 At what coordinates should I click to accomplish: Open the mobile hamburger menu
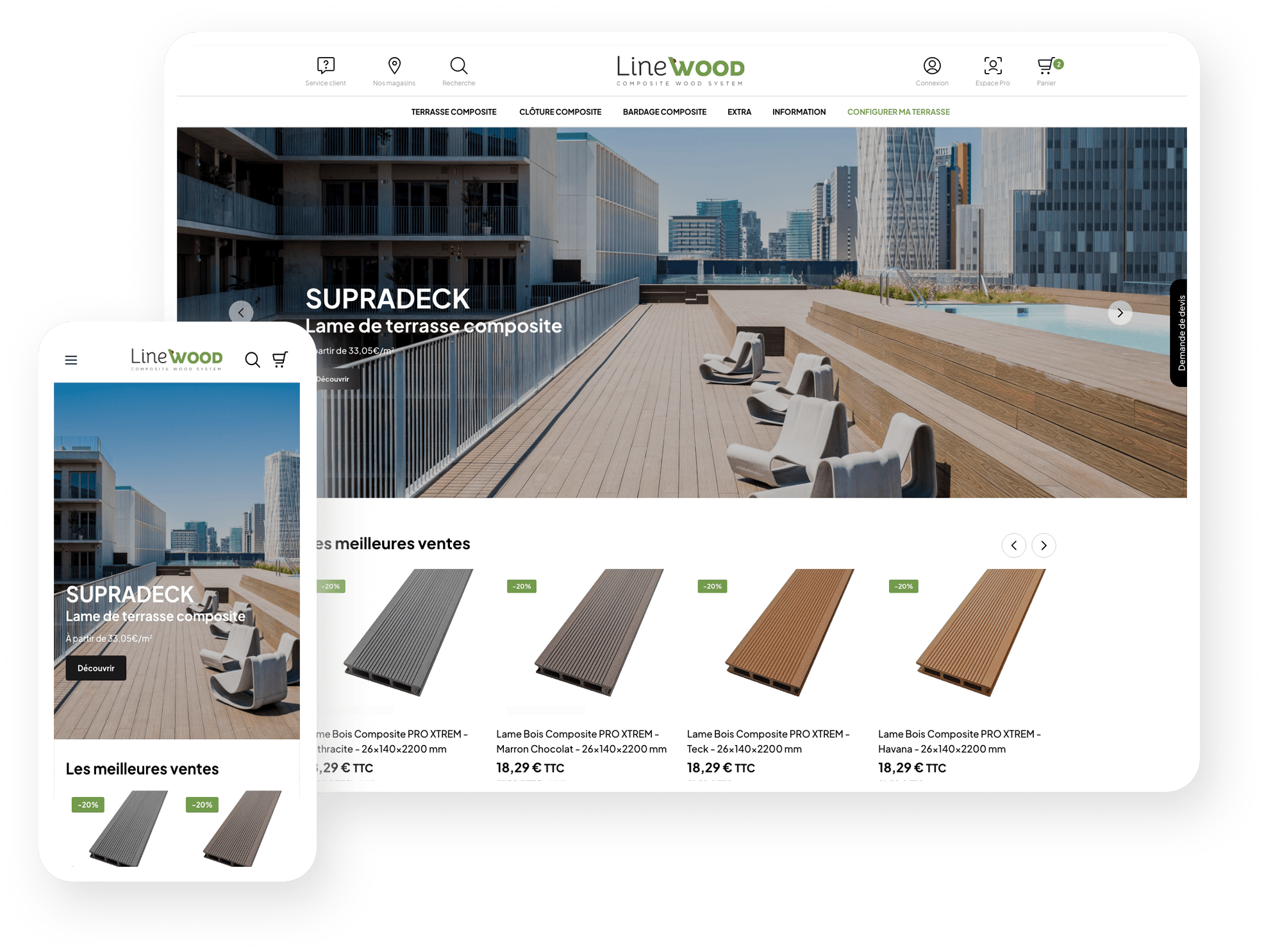(x=71, y=360)
